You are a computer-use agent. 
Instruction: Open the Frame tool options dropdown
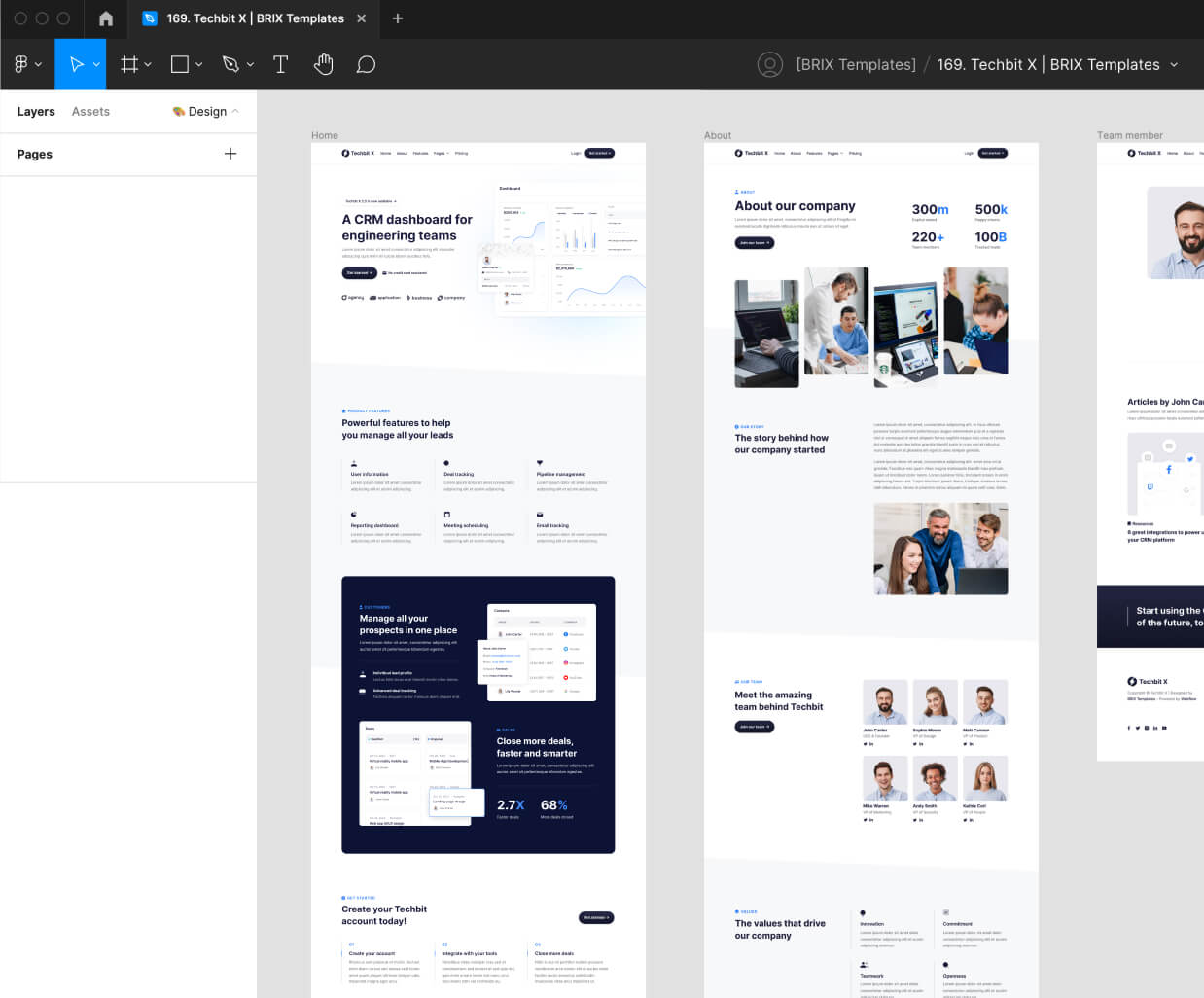coord(147,64)
